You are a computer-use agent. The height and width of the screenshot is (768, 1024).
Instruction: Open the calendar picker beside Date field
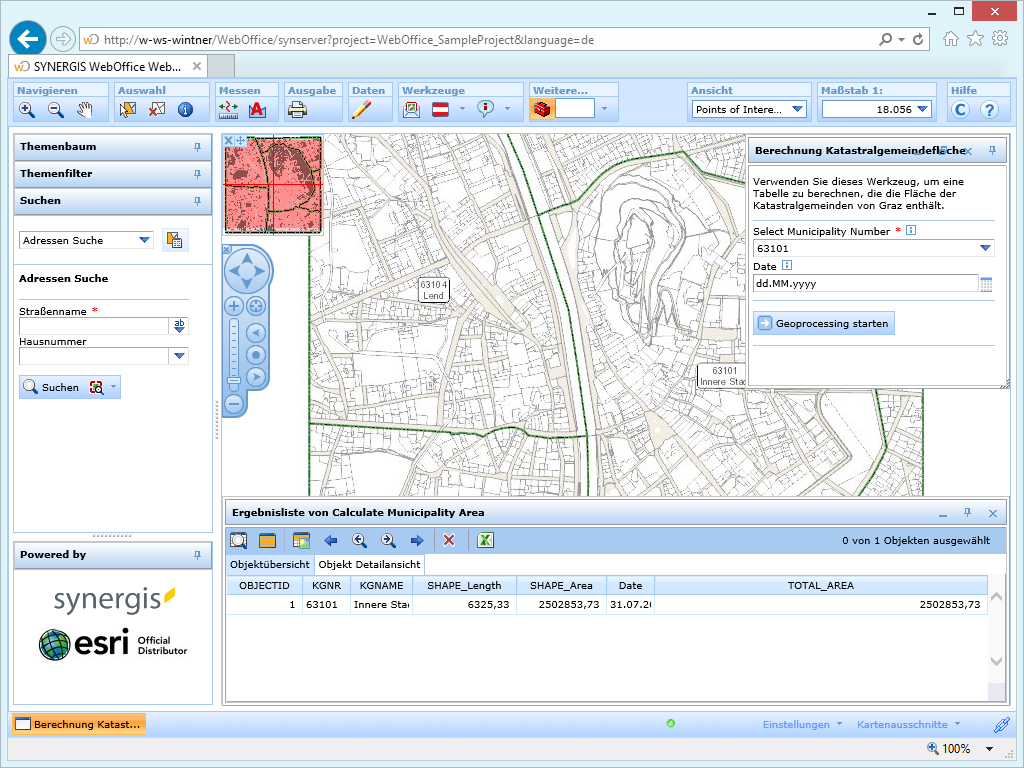[x=986, y=284]
